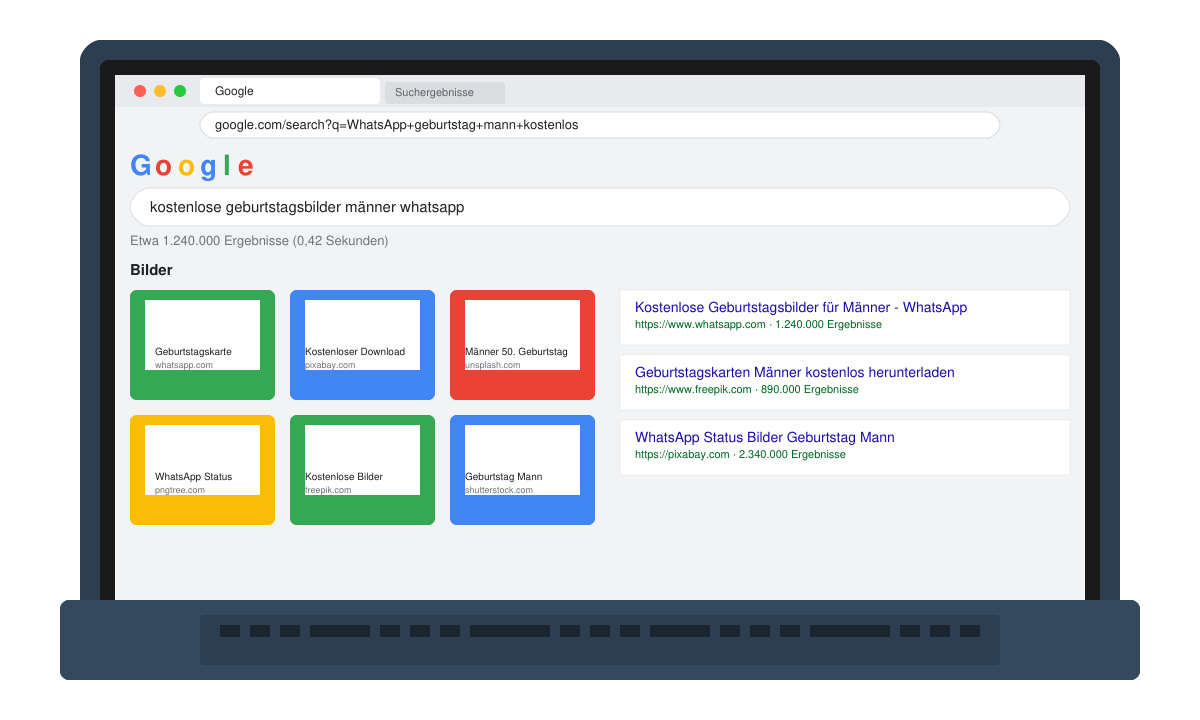Open the Geburtstagskarte whatsapp.com image
This screenshot has height=720, width=1200.
(x=202, y=345)
